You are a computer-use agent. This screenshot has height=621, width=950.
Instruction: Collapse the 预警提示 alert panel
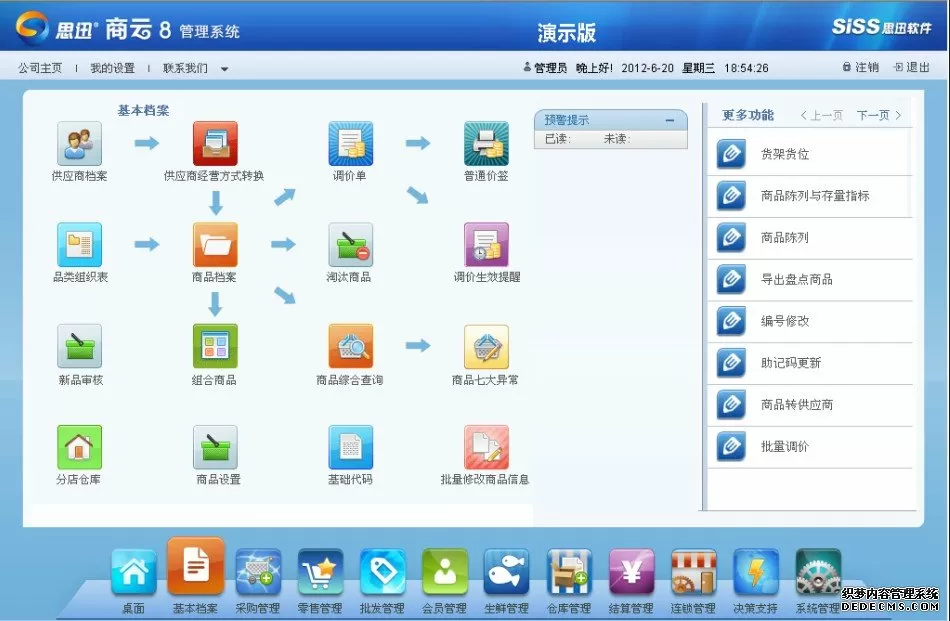[670, 120]
